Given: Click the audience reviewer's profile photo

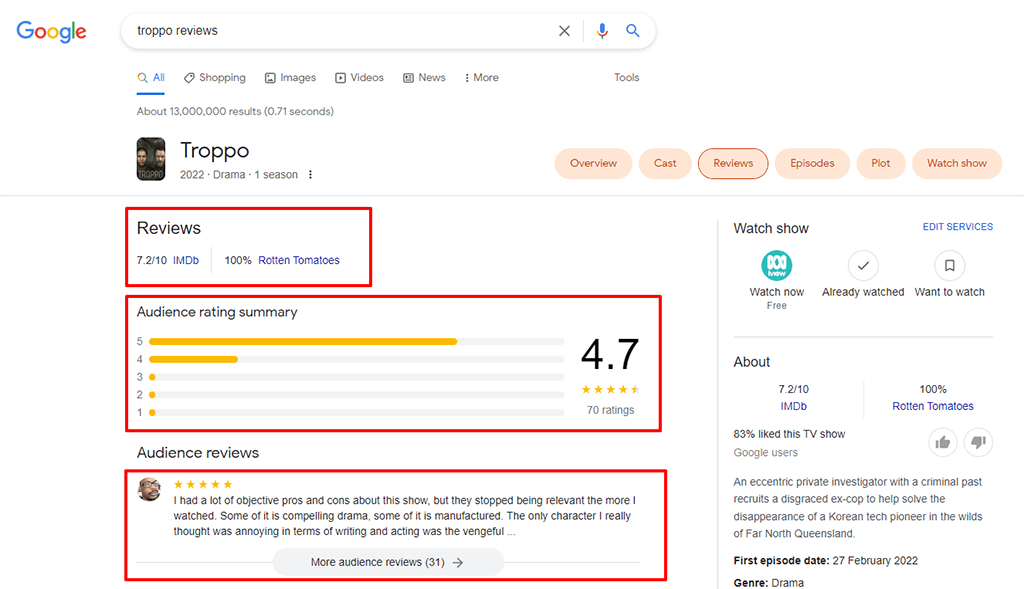Looking at the screenshot, I should pyautogui.click(x=150, y=489).
